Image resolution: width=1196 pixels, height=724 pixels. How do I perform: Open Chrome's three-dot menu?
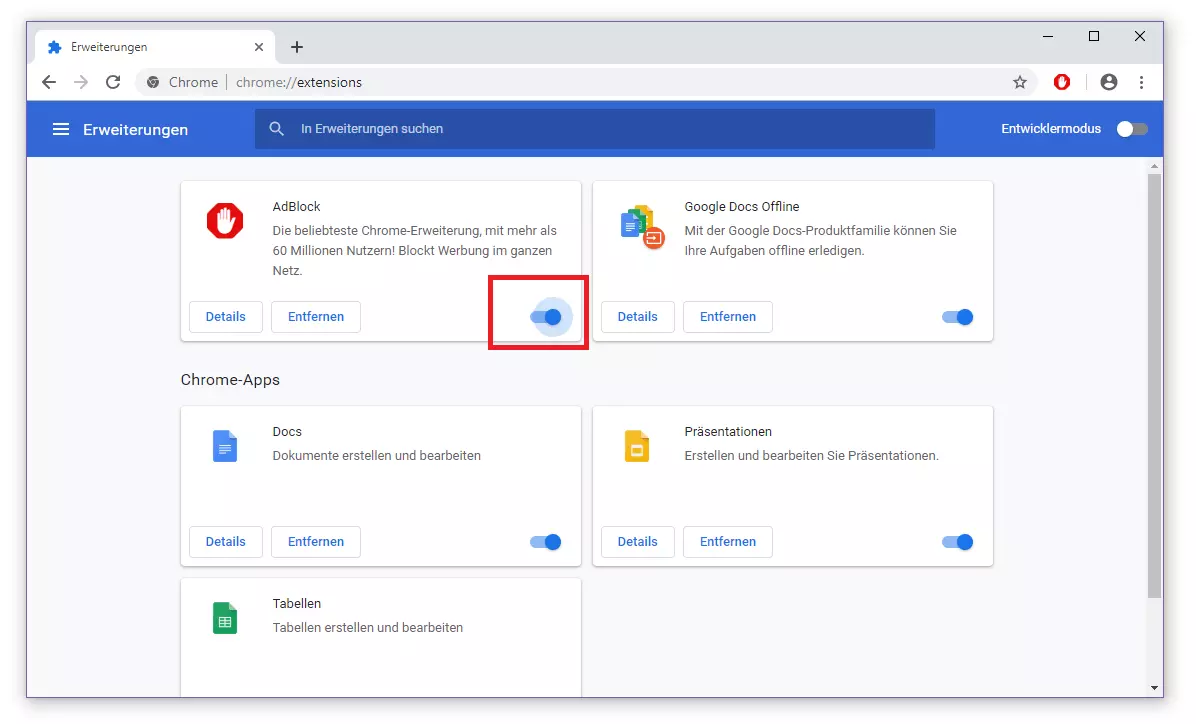pyautogui.click(x=1141, y=82)
